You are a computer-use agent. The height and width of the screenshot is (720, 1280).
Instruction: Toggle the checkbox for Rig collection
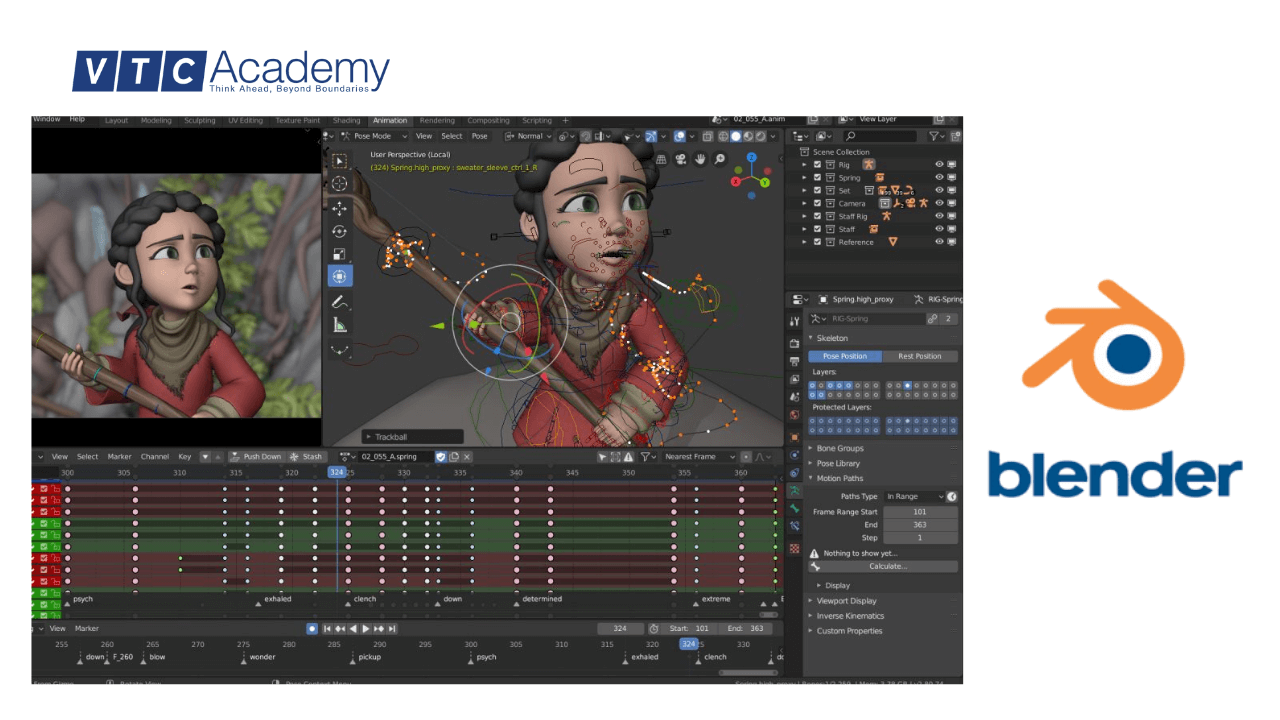(x=818, y=164)
